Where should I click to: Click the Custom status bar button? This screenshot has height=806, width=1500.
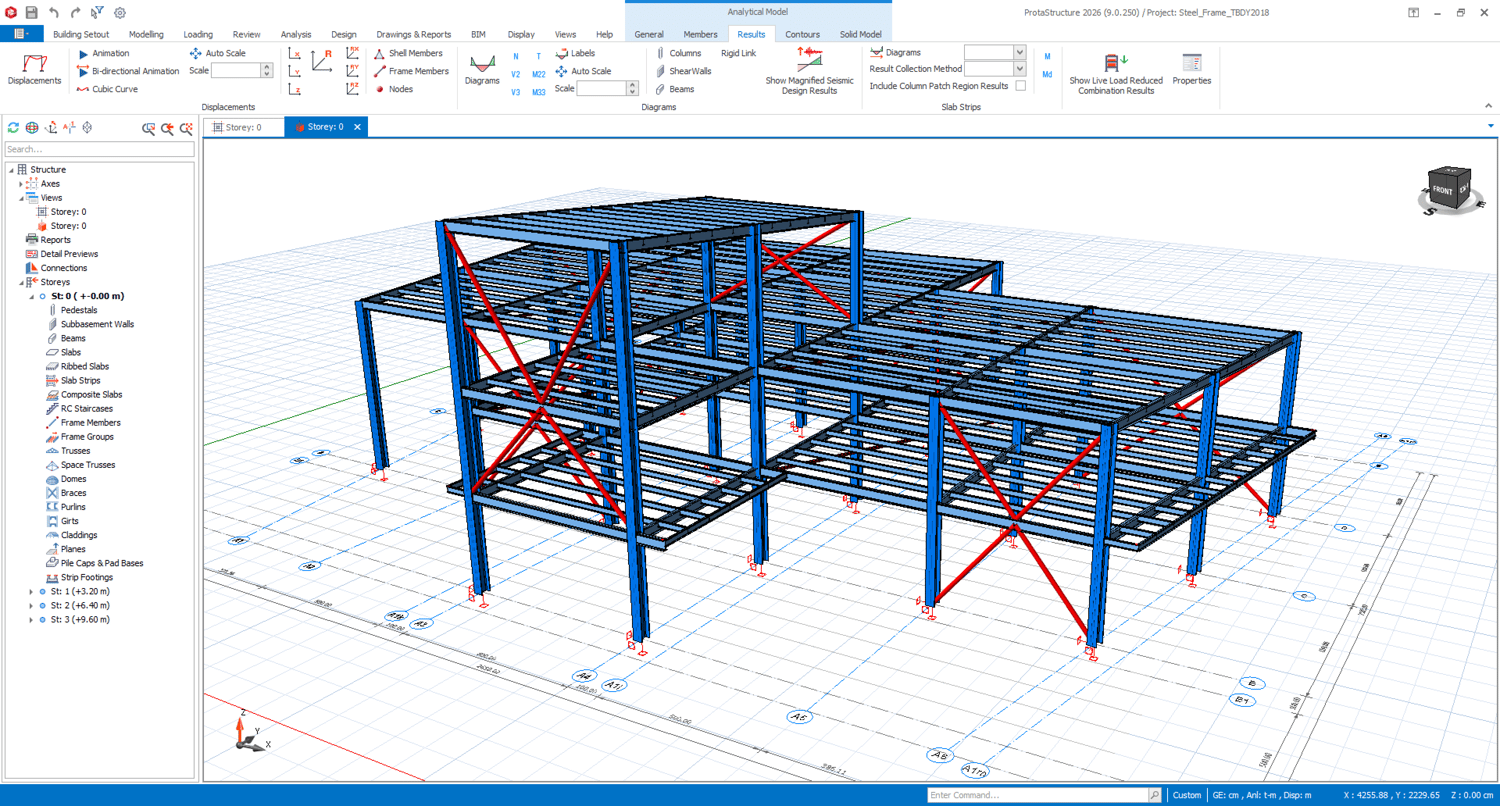pos(1187,795)
